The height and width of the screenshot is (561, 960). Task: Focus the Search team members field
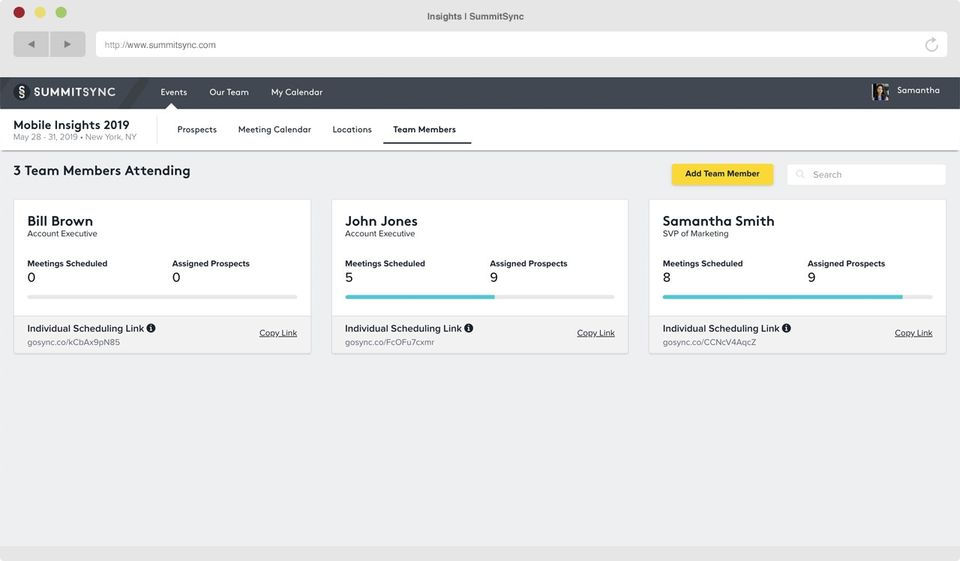coord(866,175)
